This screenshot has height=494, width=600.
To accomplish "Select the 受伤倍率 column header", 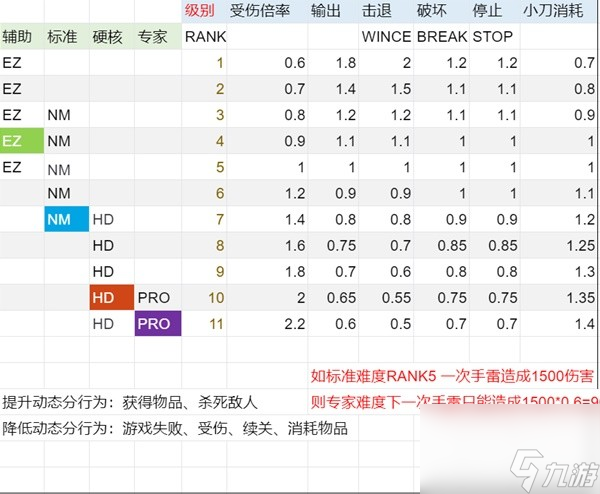I will click(x=267, y=11).
